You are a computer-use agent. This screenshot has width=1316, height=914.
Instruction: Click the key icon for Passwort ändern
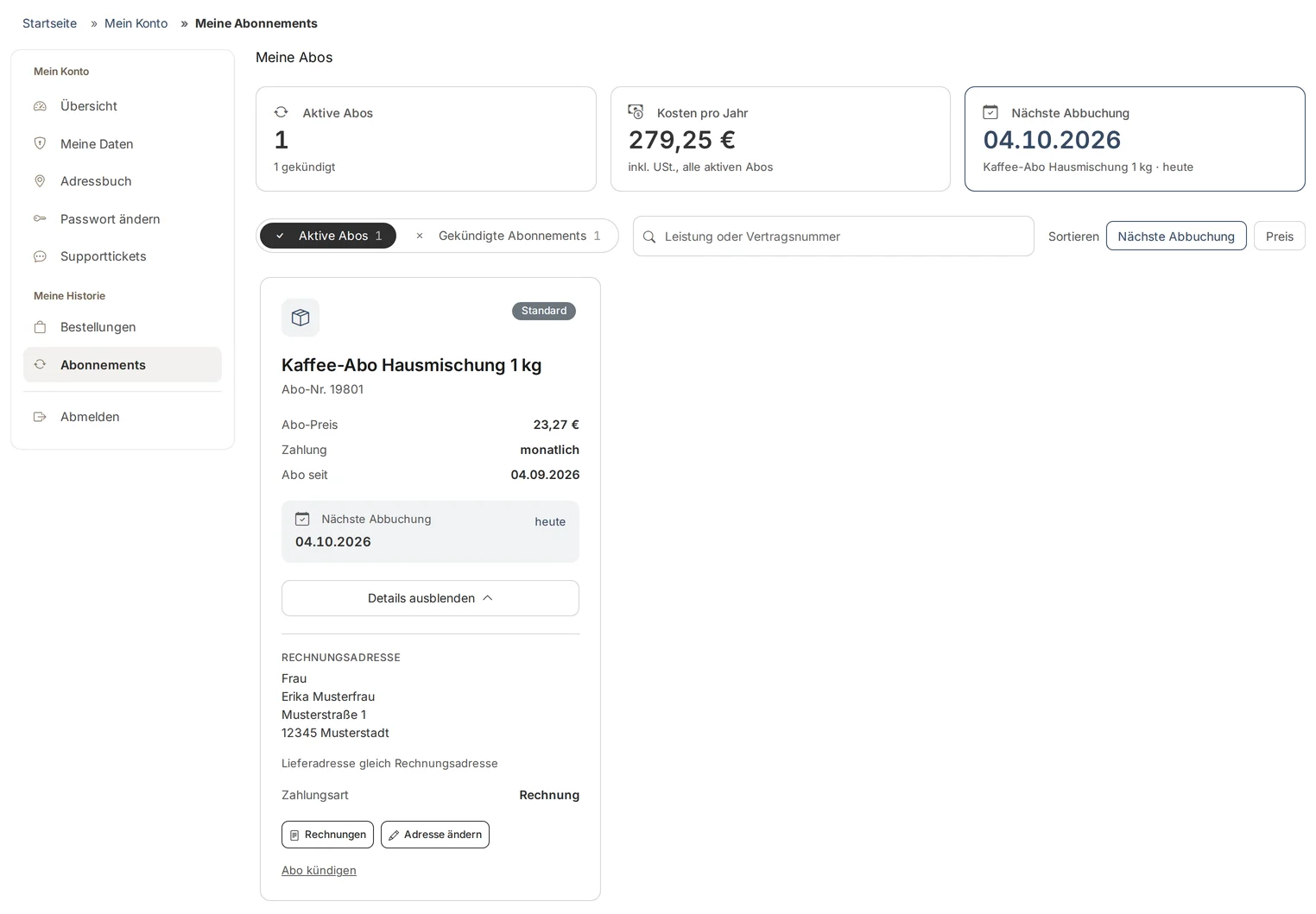click(x=40, y=218)
